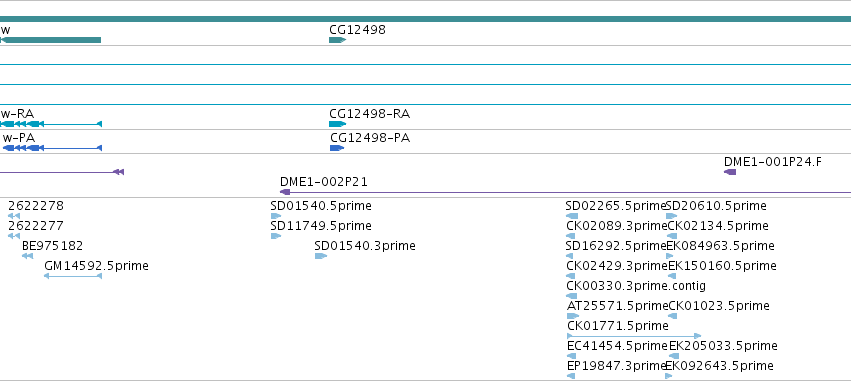Click the CG12498-RA transcript feature
This screenshot has height=381, width=851.
[x=338, y=124]
